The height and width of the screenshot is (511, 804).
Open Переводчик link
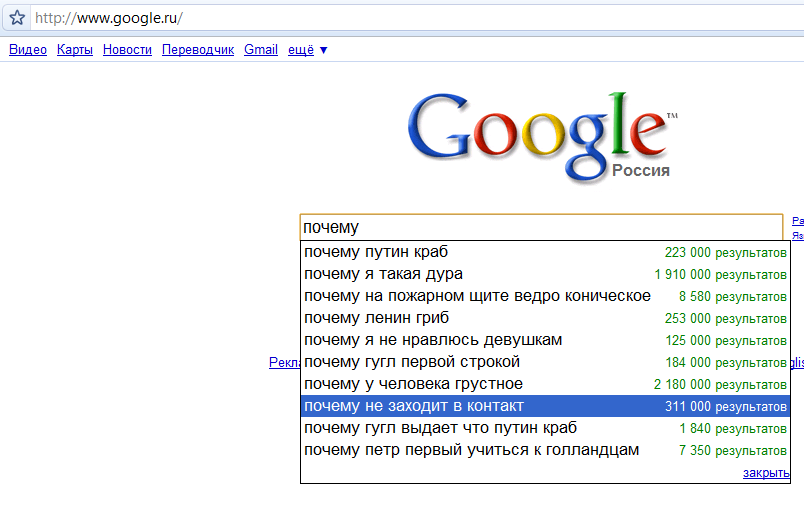click(198, 50)
